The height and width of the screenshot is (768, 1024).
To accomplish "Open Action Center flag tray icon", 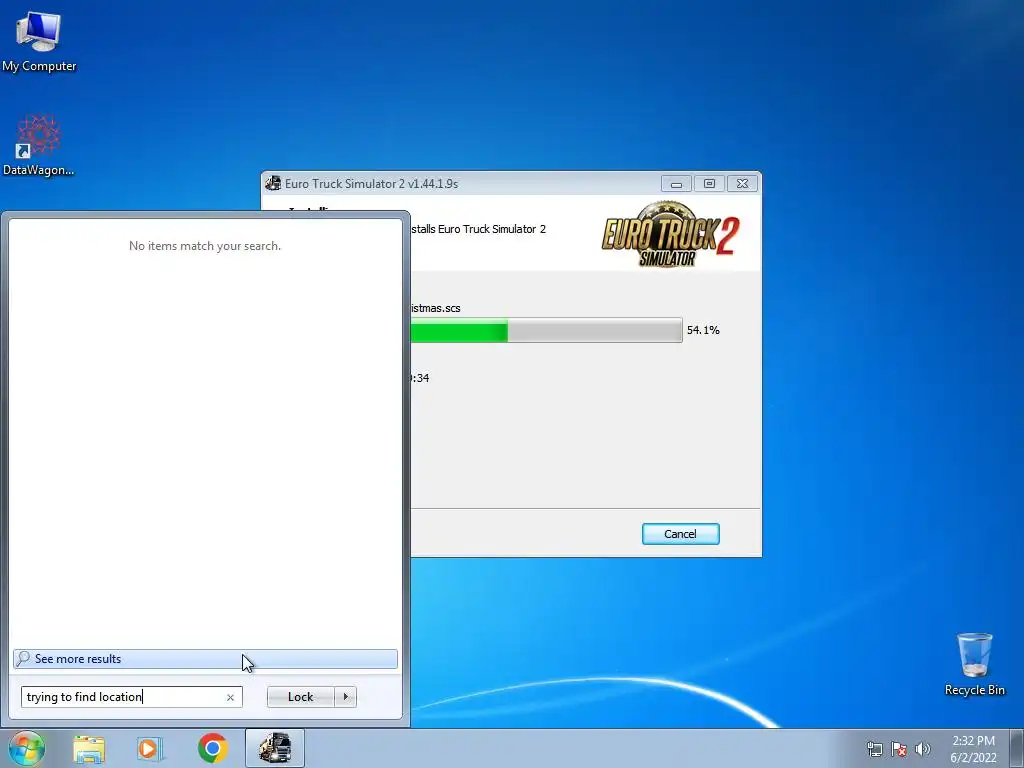I will 899,748.
